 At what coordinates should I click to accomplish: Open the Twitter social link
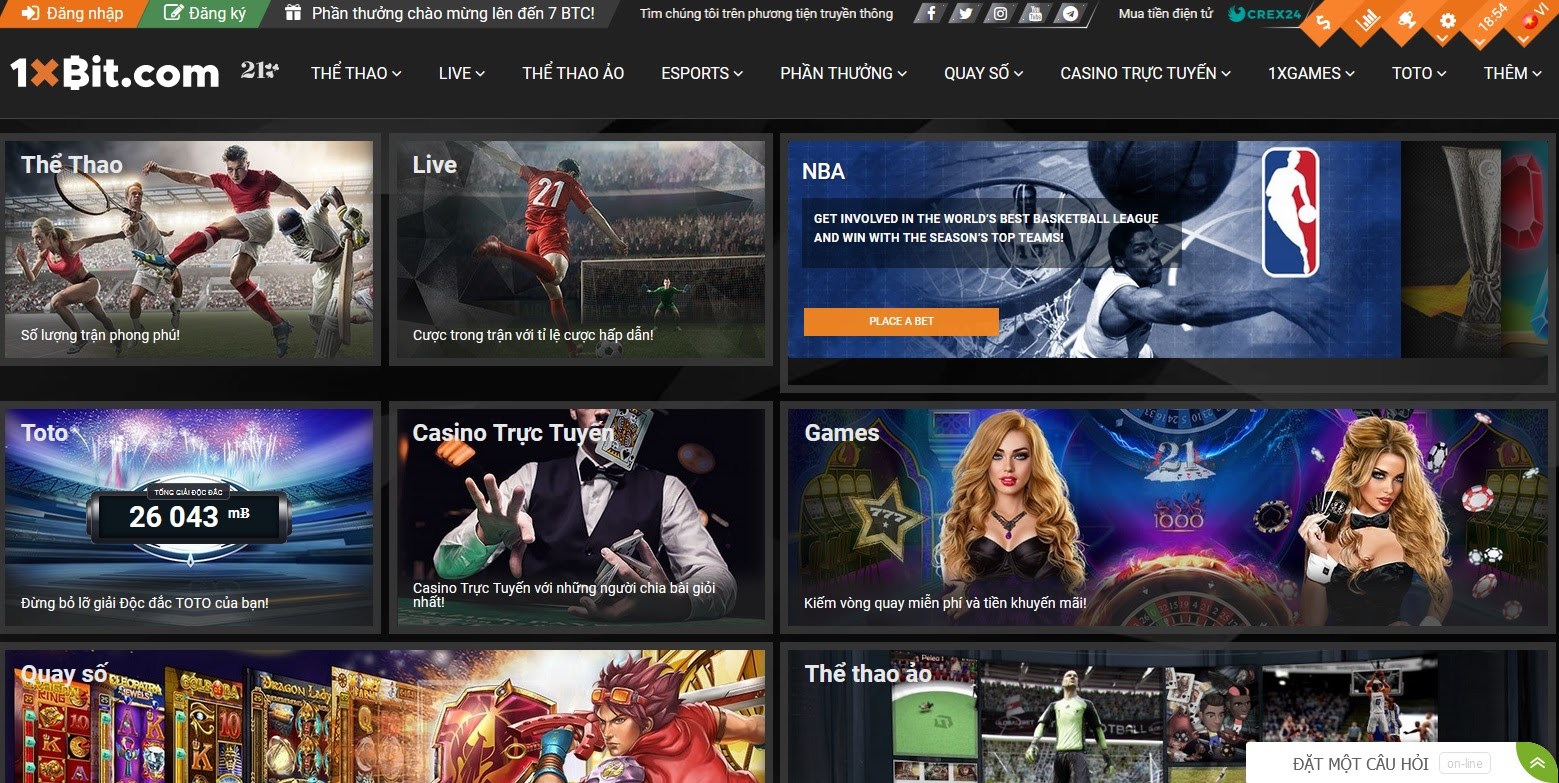(965, 14)
